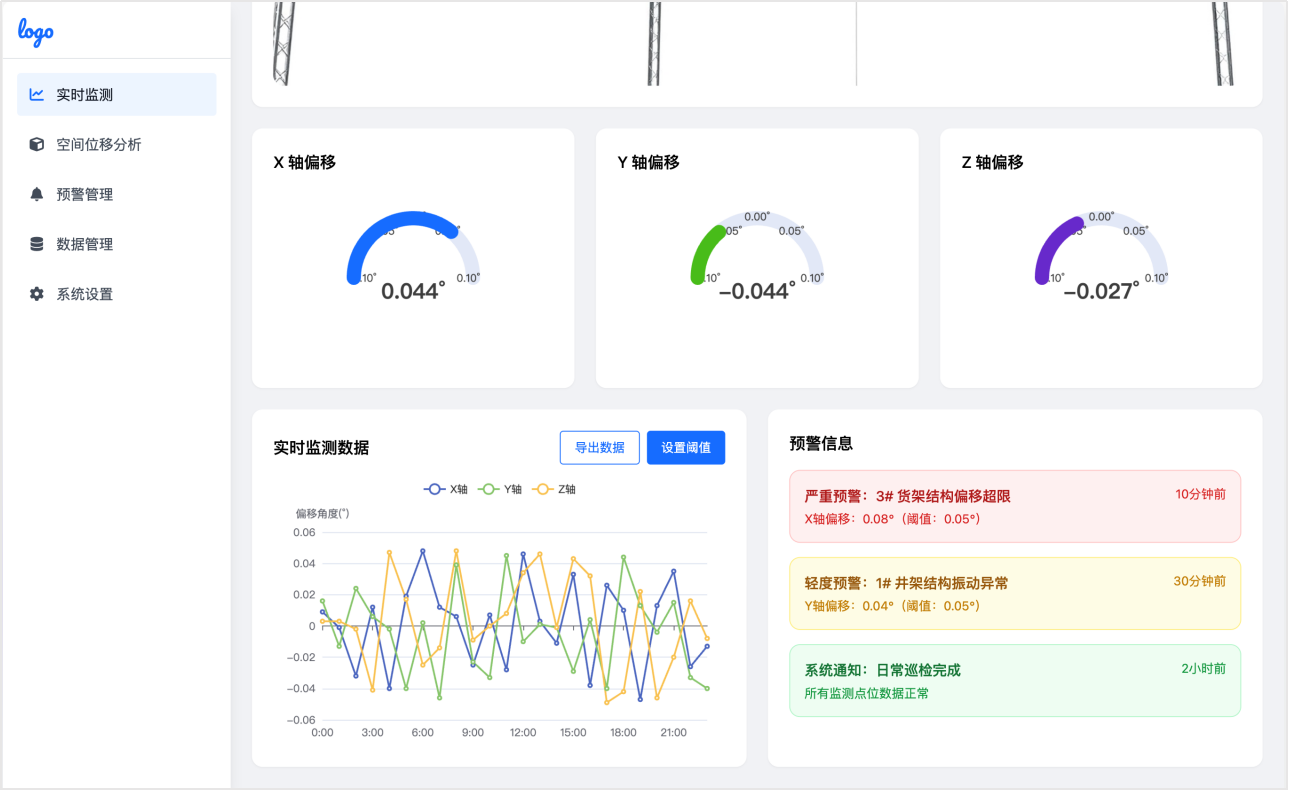Toggle the Y轴 series in chart legend
The width and height of the screenshot is (1289, 791).
[x=500, y=489]
